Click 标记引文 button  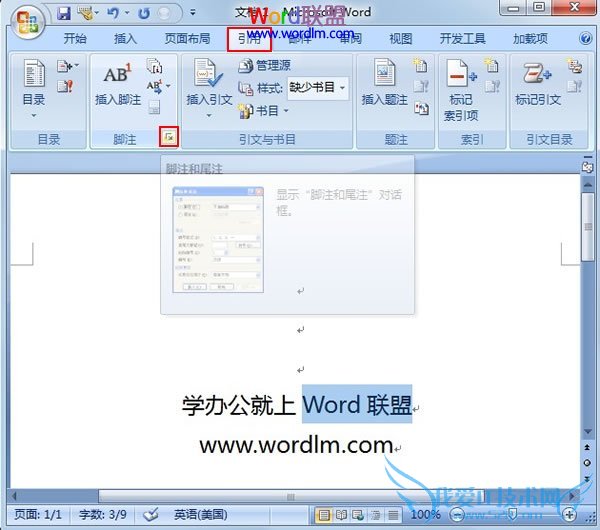click(x=538, y=83)
